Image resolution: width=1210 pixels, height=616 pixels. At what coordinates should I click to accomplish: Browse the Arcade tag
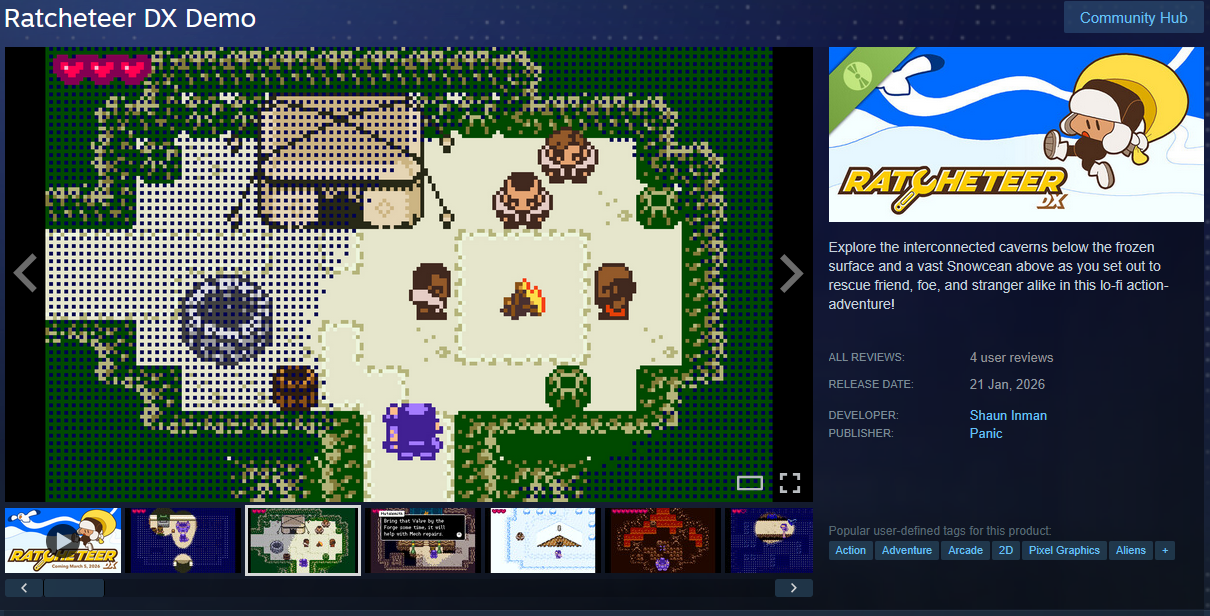(x=965, y=550)
